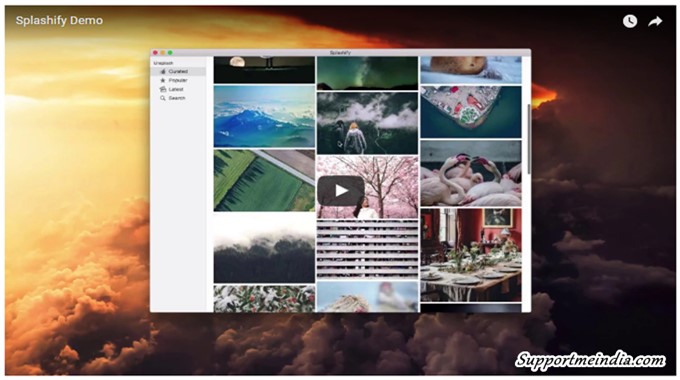Select the aerial harbor boats thumbnail
This screenshot has width=680, height=380.
pos(471,112)
